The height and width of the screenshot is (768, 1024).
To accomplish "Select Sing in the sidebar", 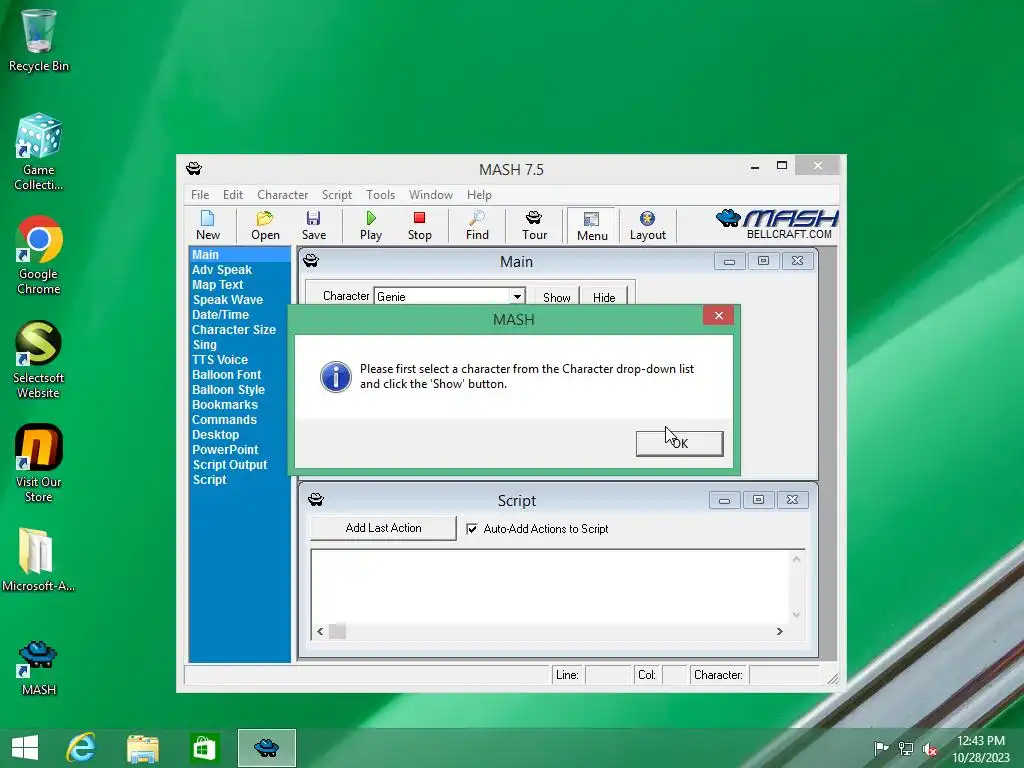I will pyautogui.click(x=204, y=345).
